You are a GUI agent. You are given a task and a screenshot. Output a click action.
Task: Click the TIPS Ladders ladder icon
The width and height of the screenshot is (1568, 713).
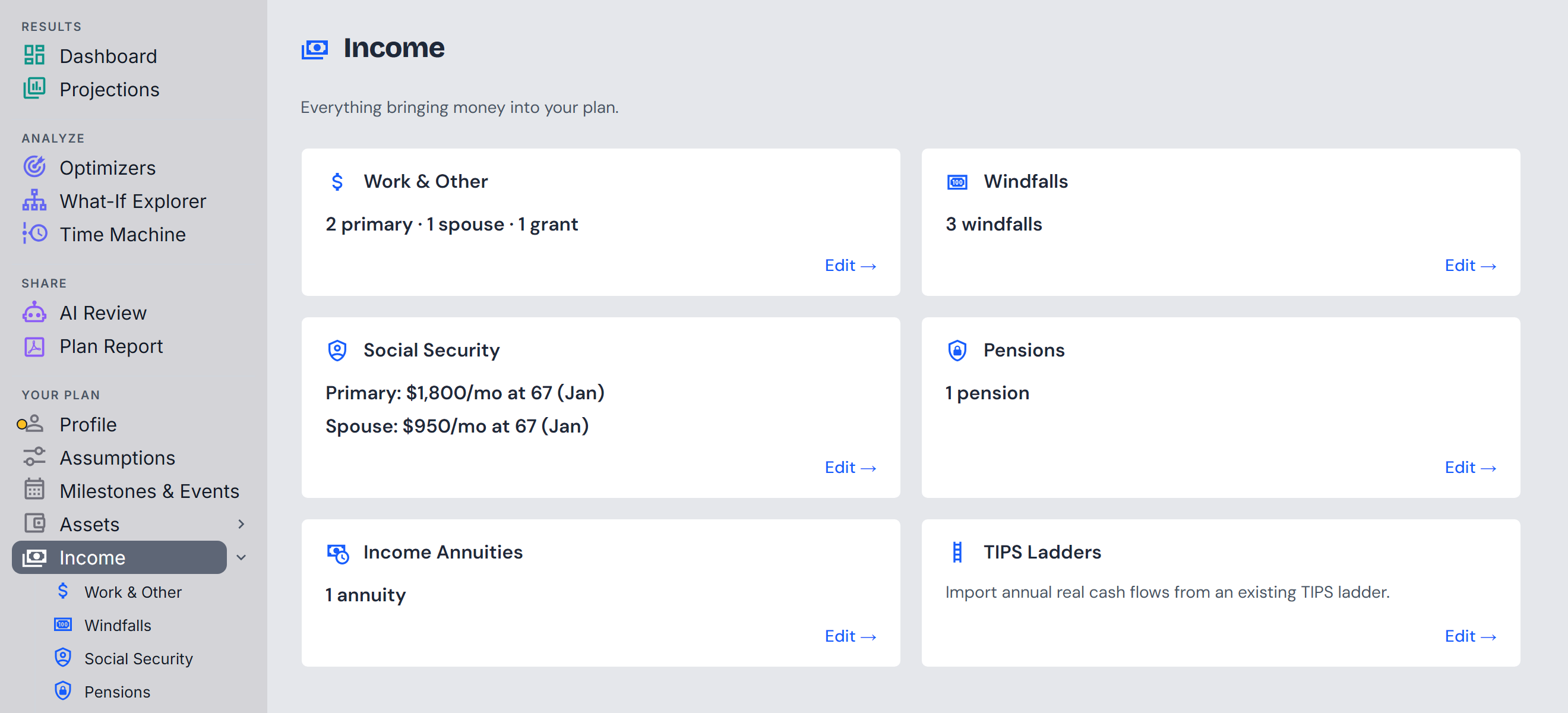tap(957, 552)
